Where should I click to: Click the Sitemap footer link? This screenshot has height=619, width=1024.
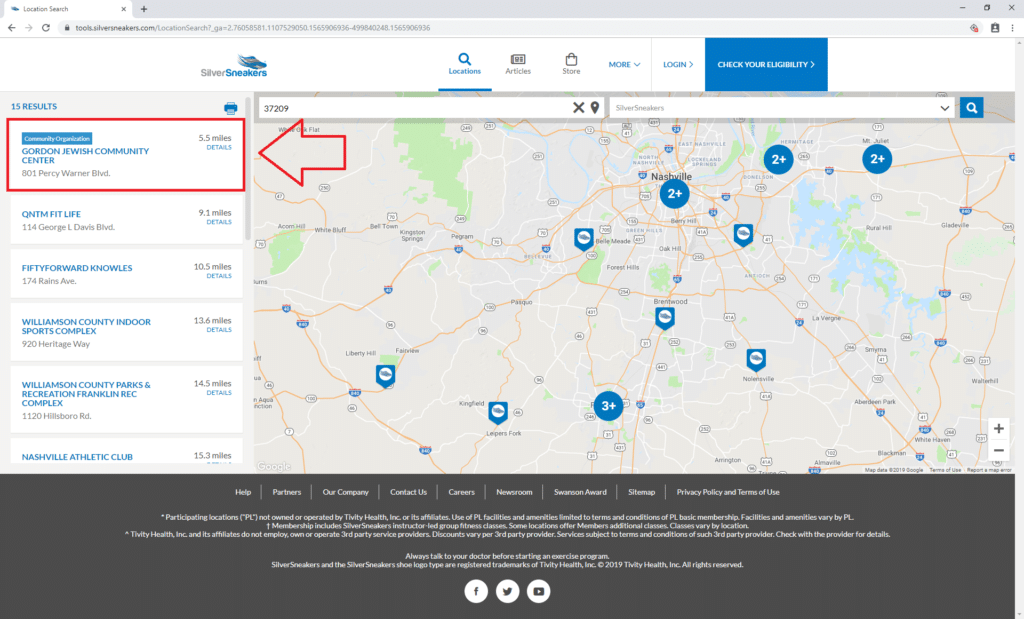tap(641, 492)
